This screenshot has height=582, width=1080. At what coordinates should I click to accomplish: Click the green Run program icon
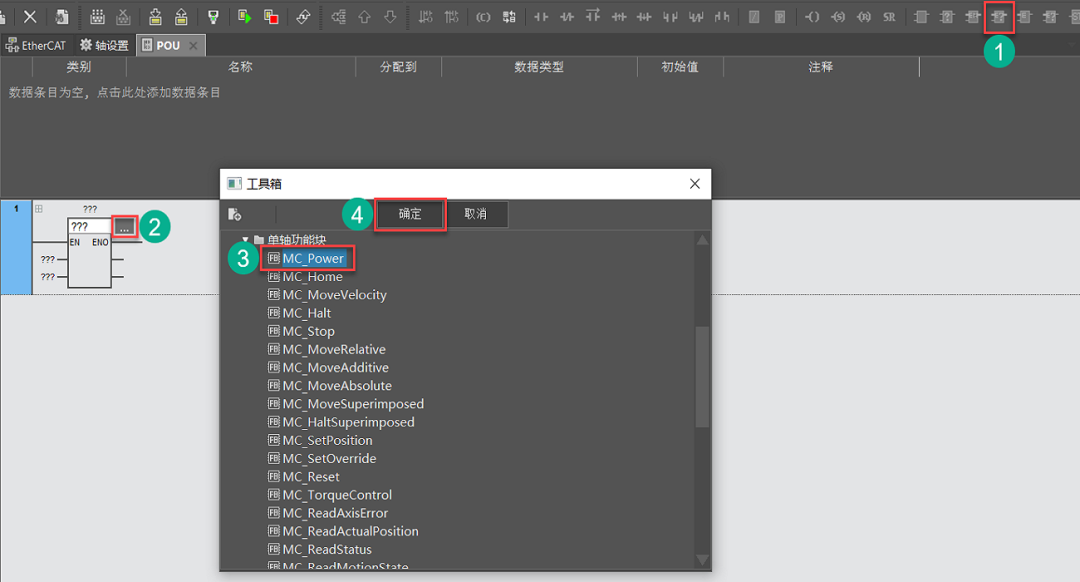click(x=245, y=17)
